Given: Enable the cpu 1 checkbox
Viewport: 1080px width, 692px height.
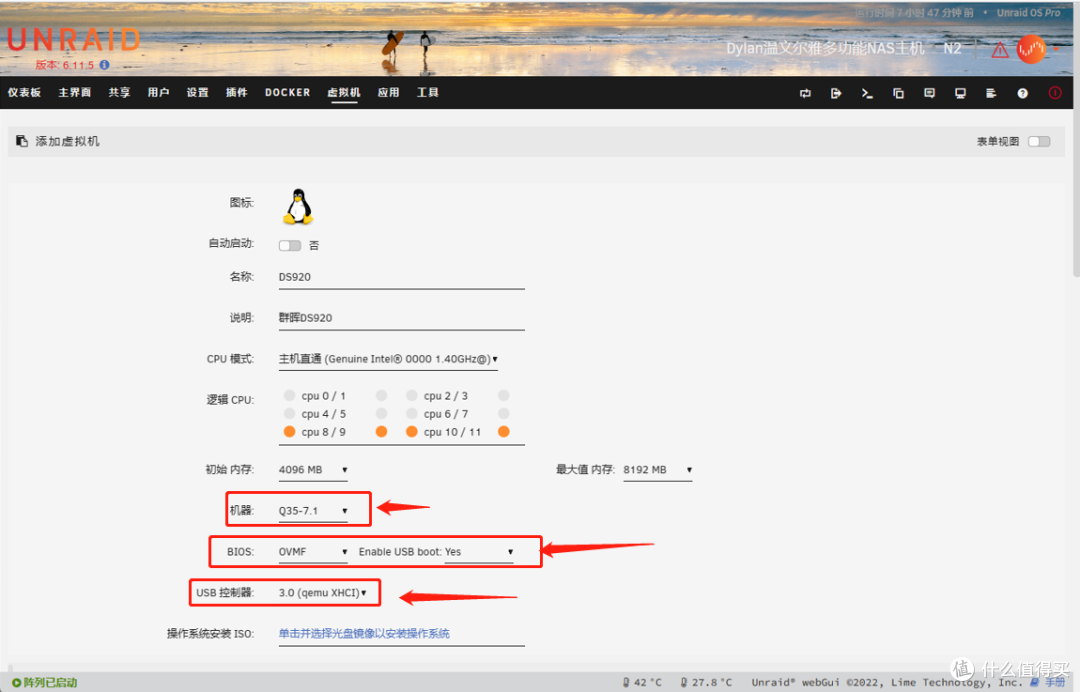Looking at the screenshot, I should (x=381, y=395).
